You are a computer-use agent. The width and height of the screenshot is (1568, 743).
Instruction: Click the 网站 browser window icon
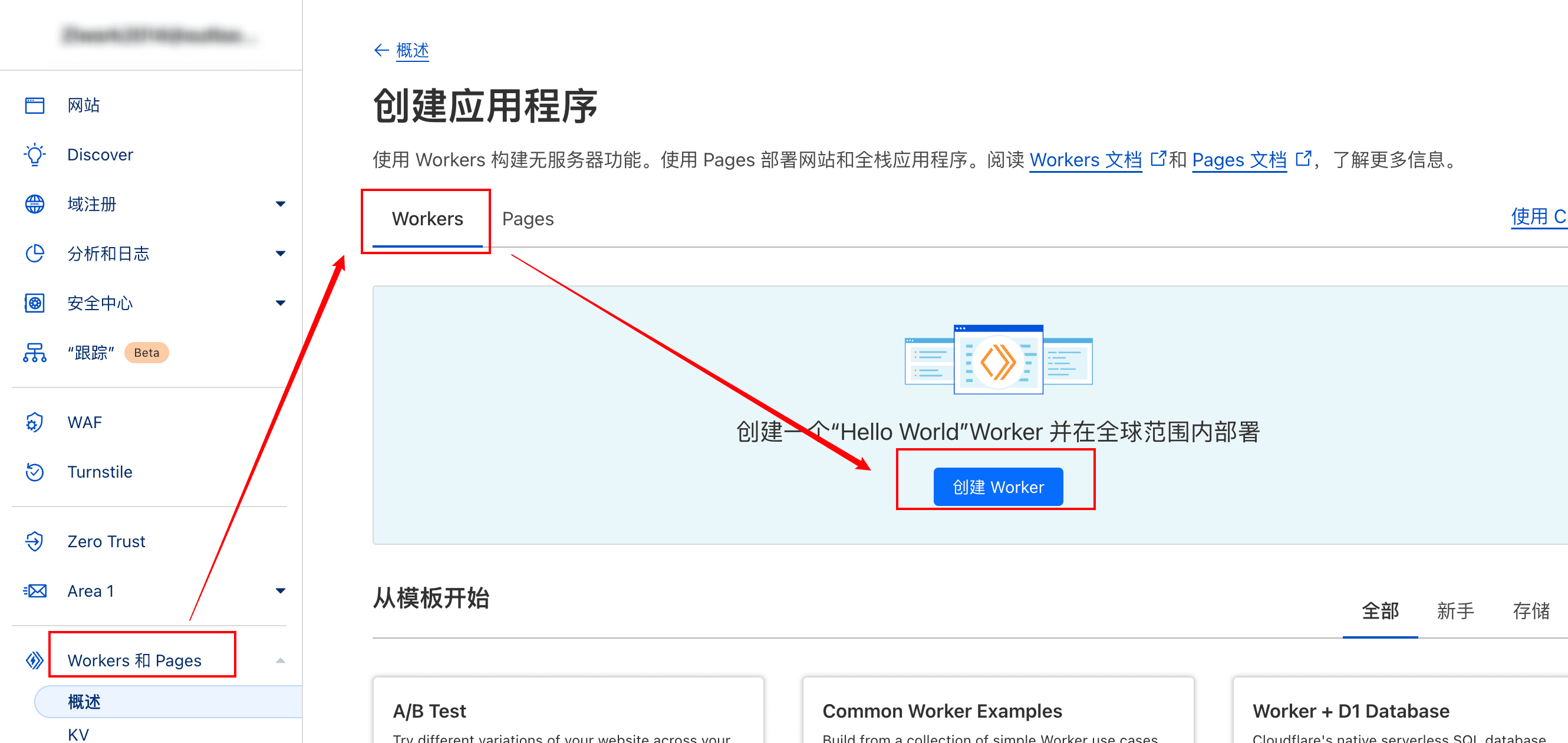click(x=35, y=106)
